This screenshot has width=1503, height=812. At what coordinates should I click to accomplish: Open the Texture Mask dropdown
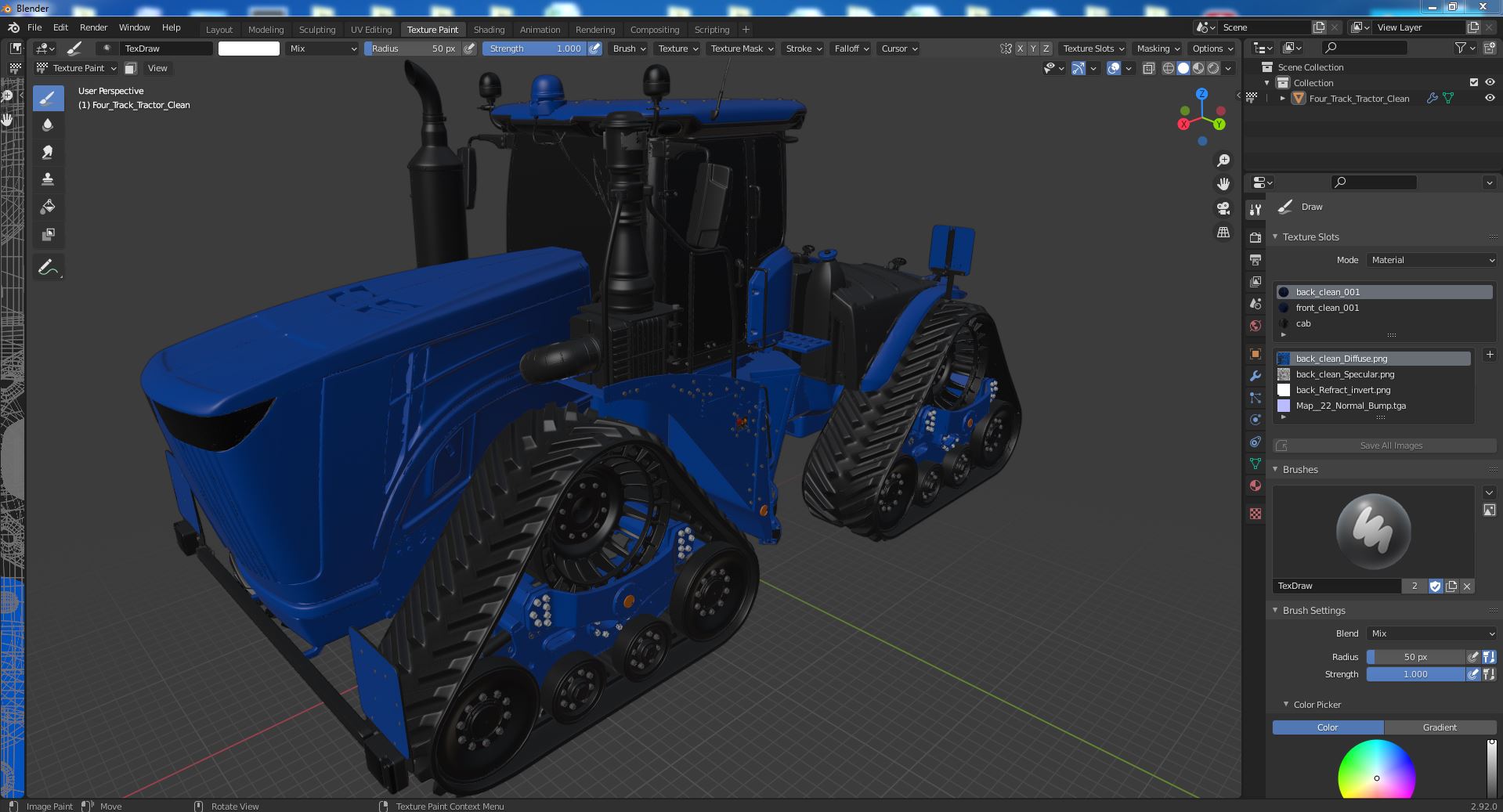742,49
